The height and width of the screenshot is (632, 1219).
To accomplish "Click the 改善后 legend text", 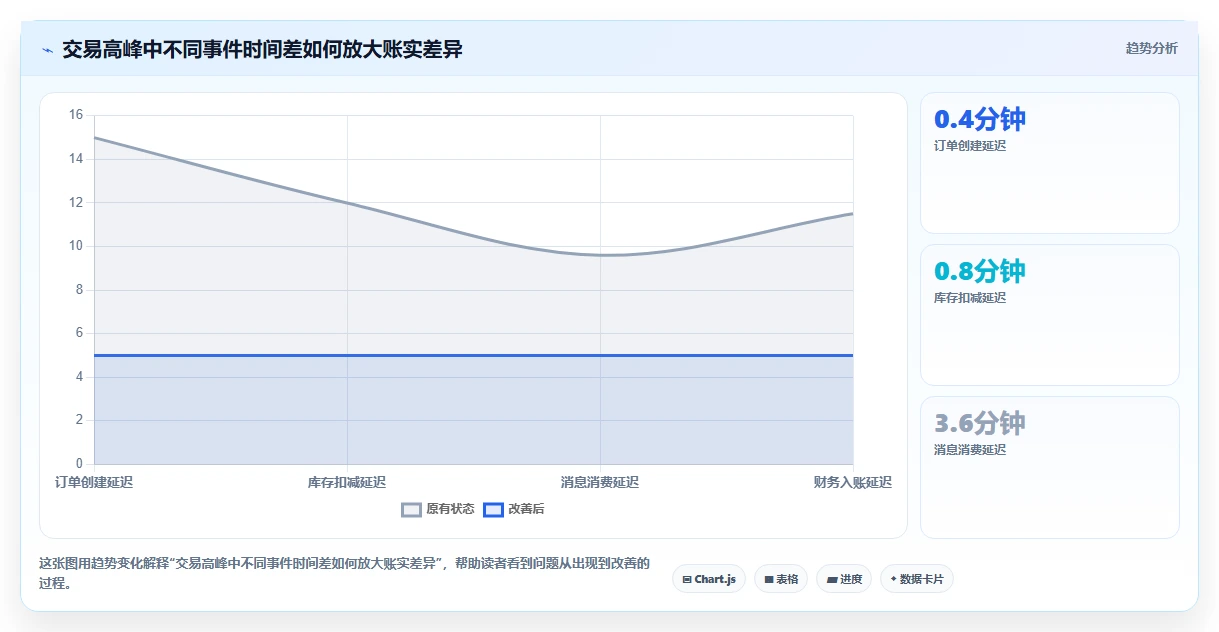I will pos(526,509).
